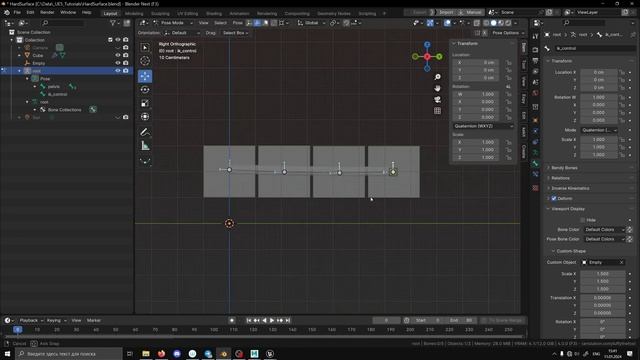Select the Annotate tool
The image size is (640, 360).
pyautogui.click(x=145, y=132)
